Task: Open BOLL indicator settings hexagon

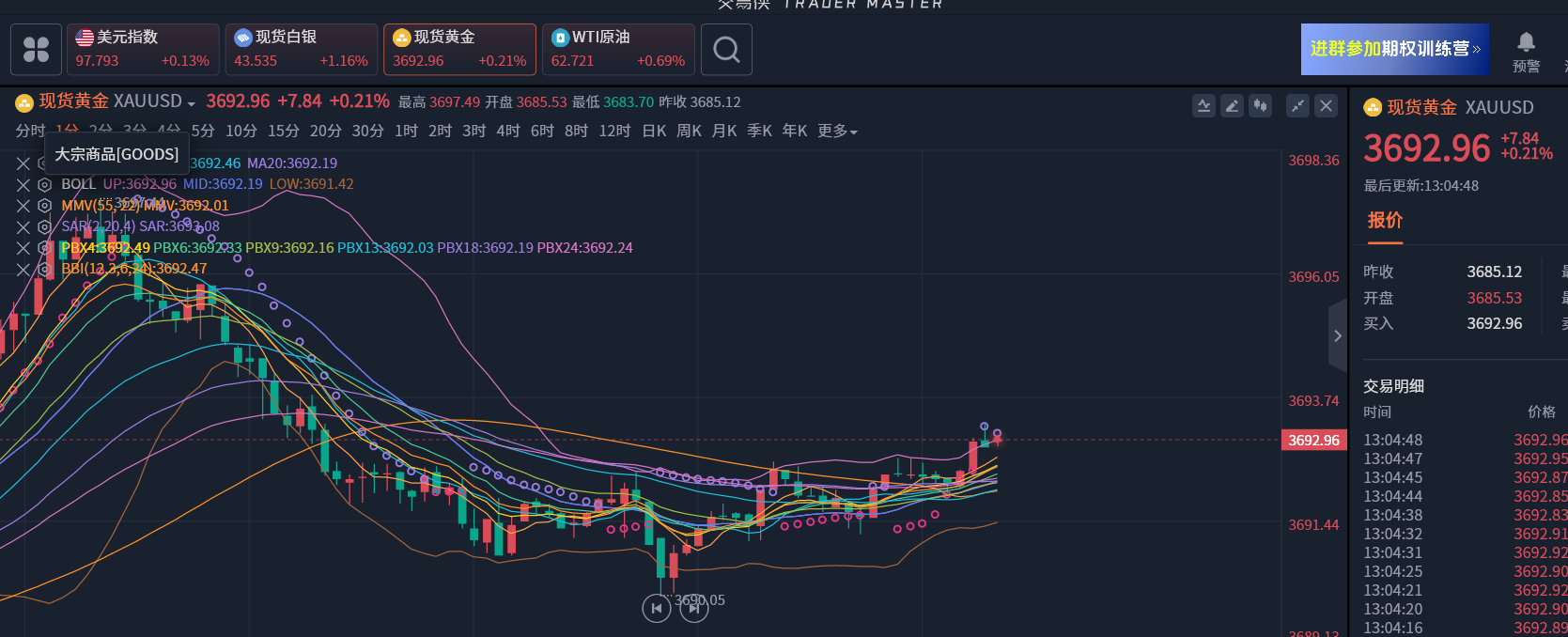Action: (x=44, y=185)
